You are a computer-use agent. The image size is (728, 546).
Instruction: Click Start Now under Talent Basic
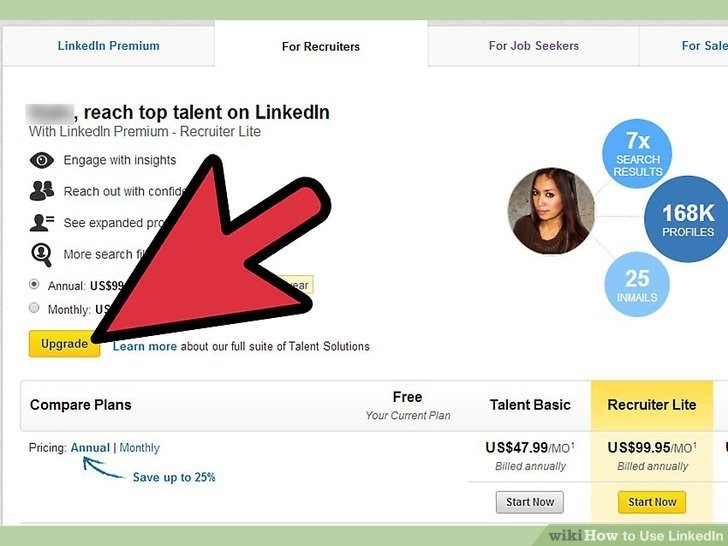[529, 502]
